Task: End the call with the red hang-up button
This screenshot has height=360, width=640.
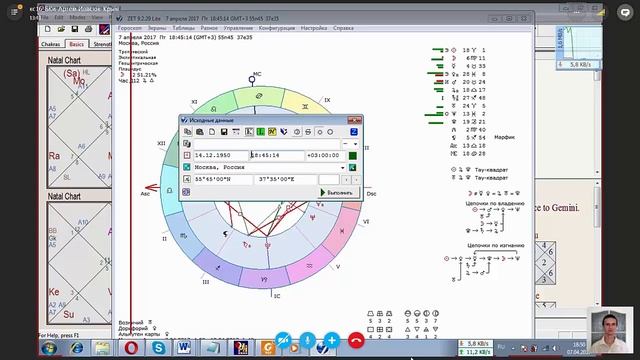Action: [356, 340]
